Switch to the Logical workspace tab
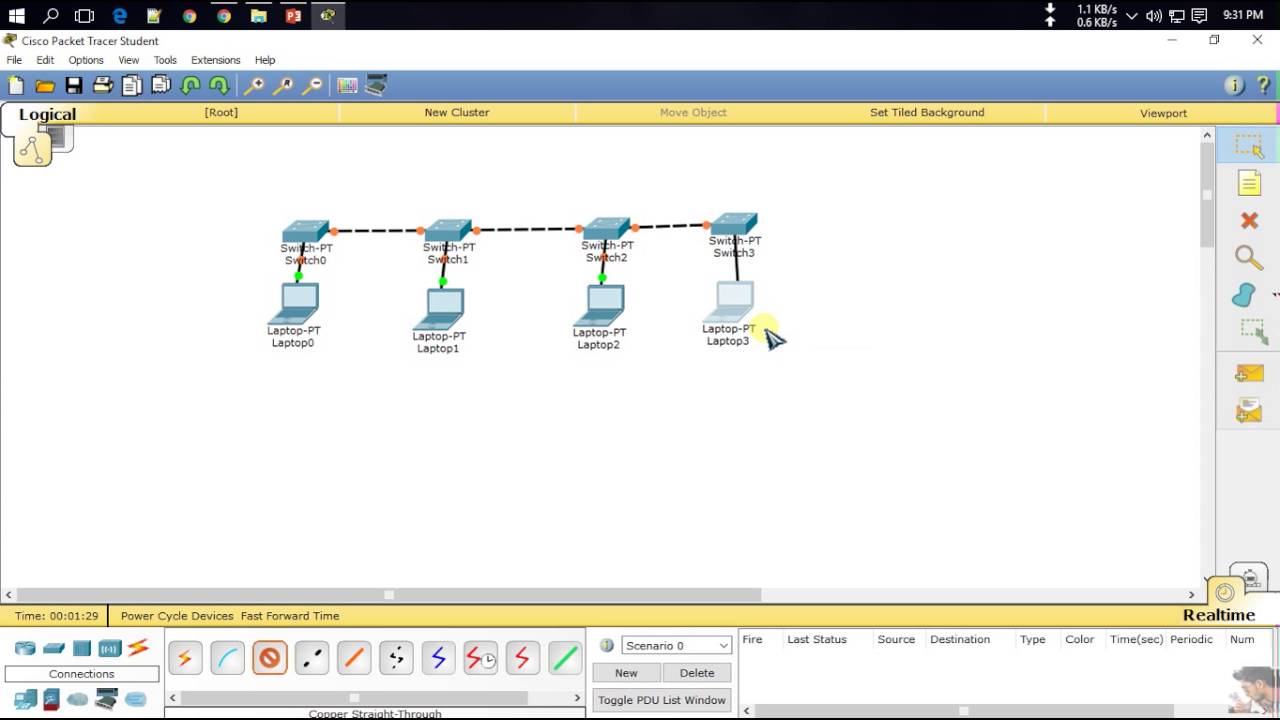 click(47, 114)
